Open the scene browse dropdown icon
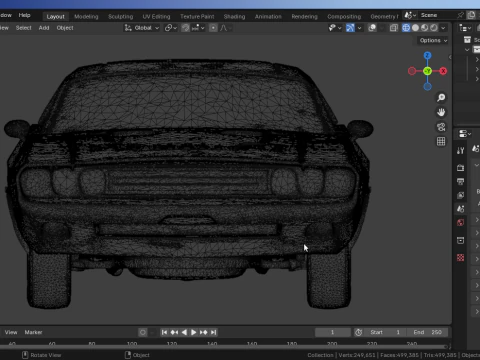This screenshot has height=360, width=480. click(x=410, y=15)
